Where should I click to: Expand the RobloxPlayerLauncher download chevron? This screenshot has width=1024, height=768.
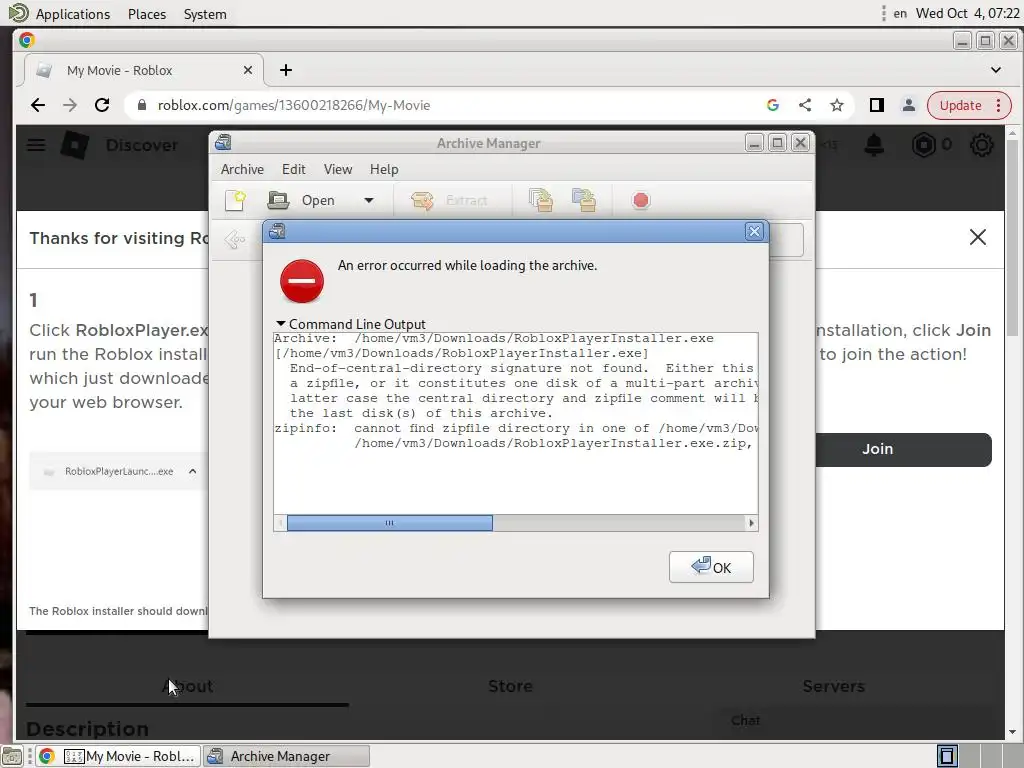[x=193, y=471]
